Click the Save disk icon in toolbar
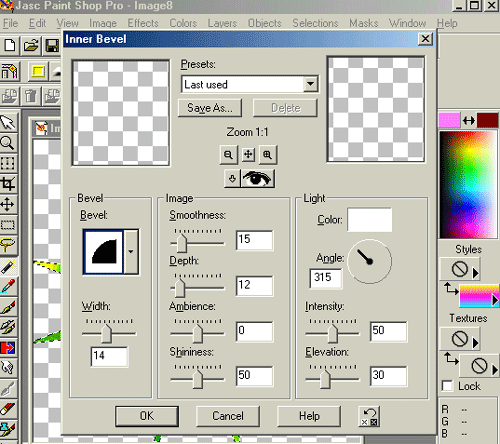Screen dimensions: 500x444 (52, 46)
